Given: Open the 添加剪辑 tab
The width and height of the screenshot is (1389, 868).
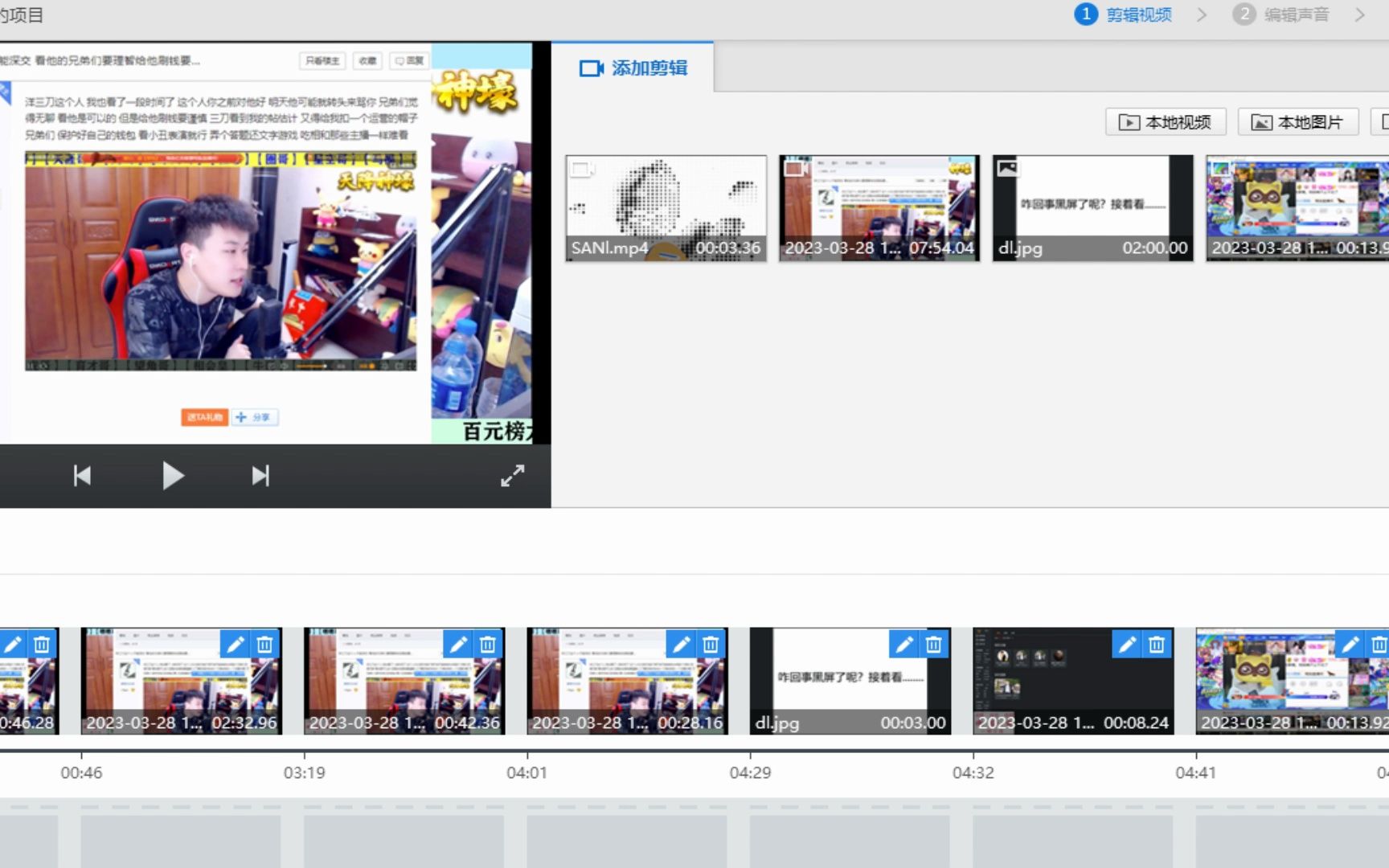Looking at the screenshot, I should pyautogui.click(x=633, y=68).
